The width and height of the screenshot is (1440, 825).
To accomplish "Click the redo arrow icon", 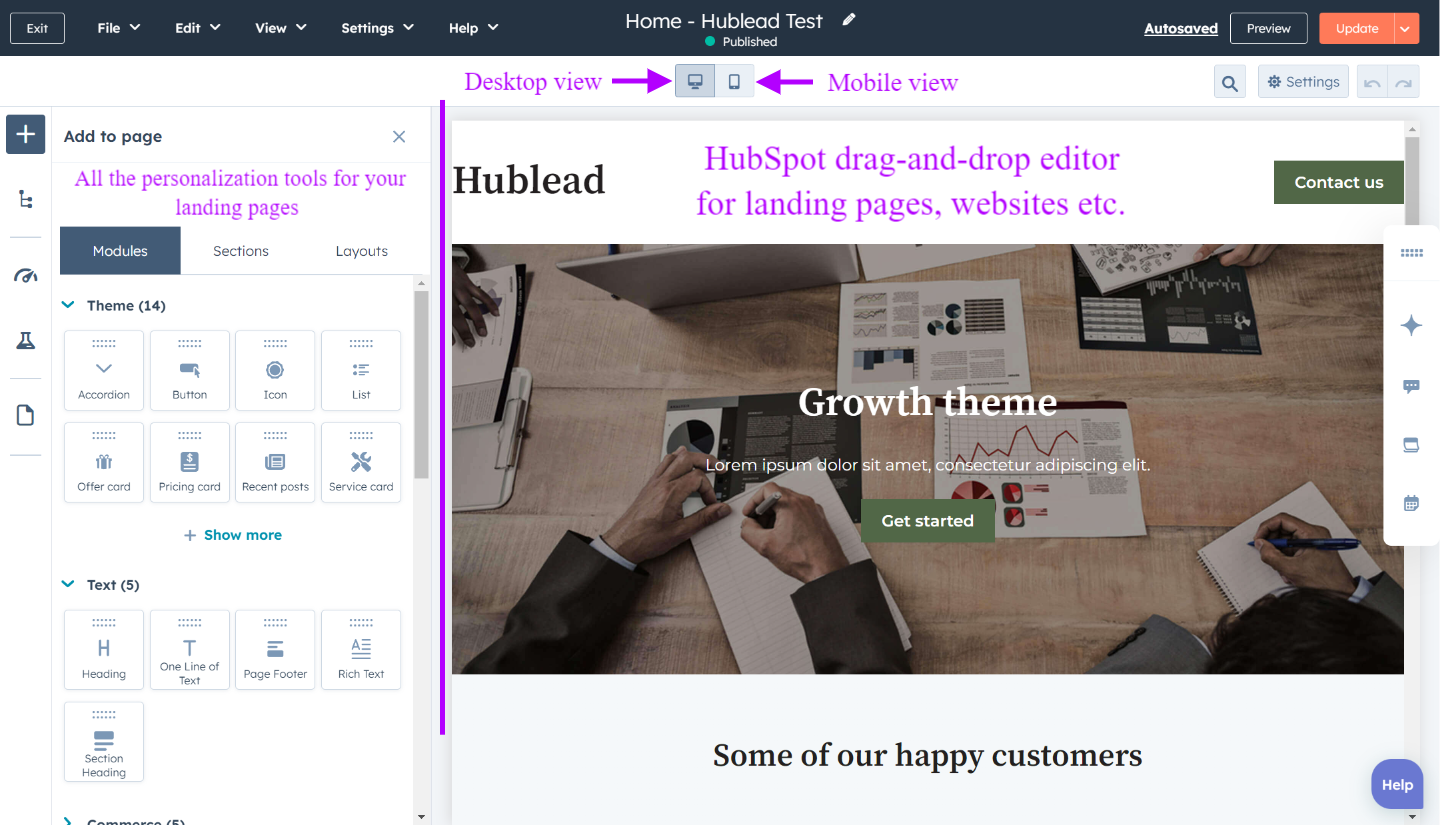I will tap(1404, 83).
